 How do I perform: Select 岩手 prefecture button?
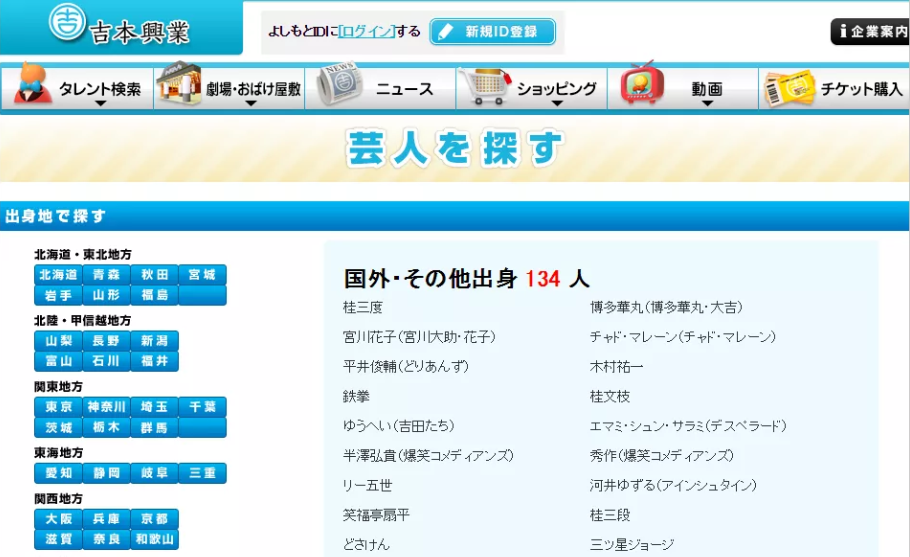[58, 295]
